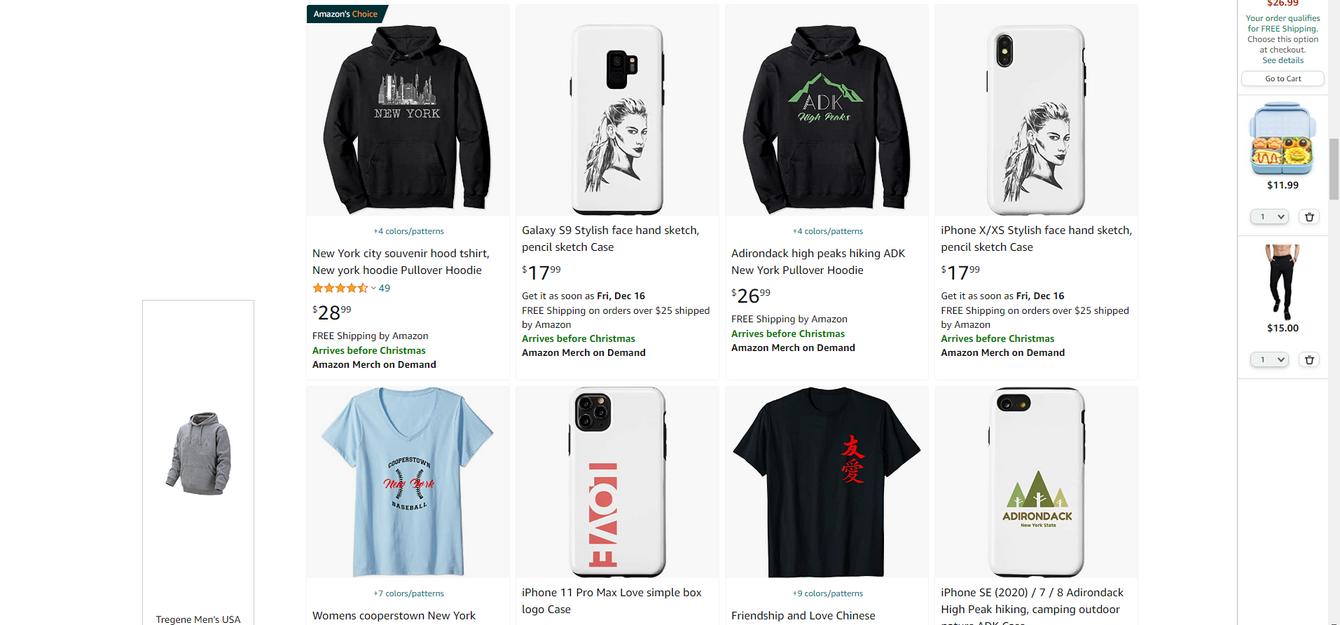1340x625 pixels.
Task: Click the Friendship and Love Chinese tshirt image
Action: 826,482
